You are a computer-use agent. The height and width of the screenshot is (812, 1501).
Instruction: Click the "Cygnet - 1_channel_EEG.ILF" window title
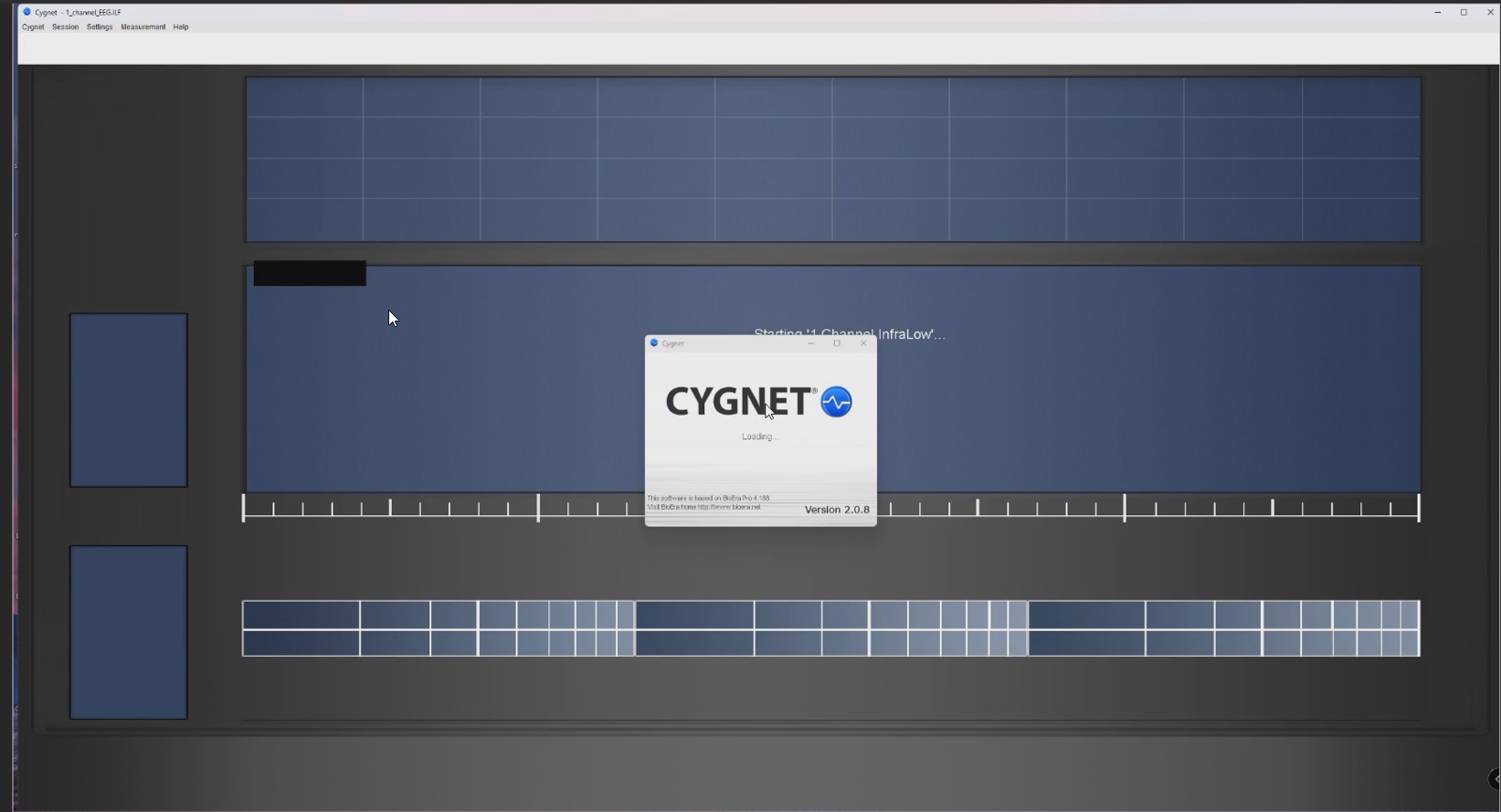(78, 13)
